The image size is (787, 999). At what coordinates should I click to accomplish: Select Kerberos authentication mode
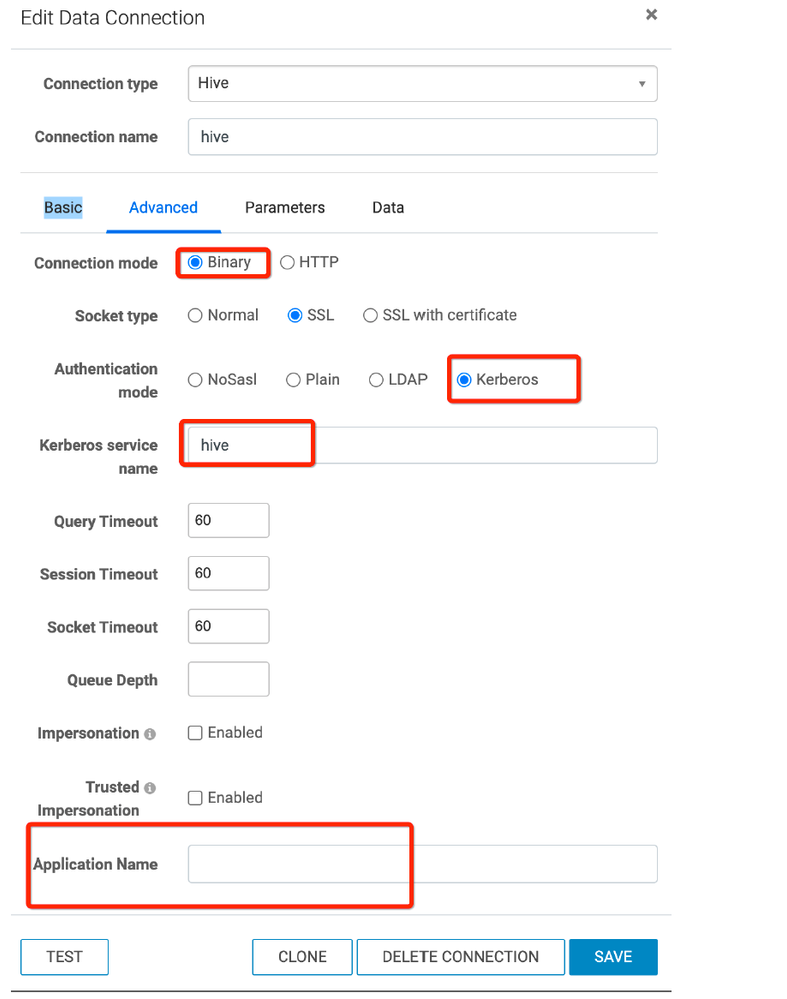coord(464,380)
